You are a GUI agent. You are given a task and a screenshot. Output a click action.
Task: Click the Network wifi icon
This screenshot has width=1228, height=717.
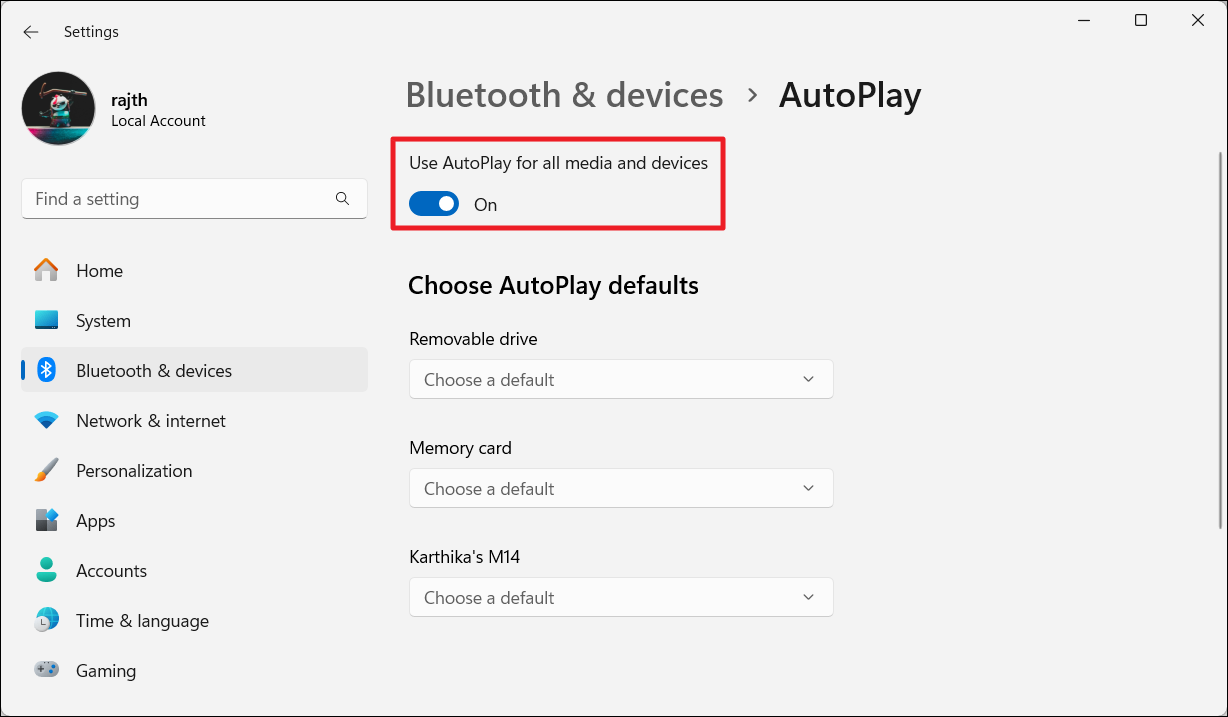click(46, 421)
